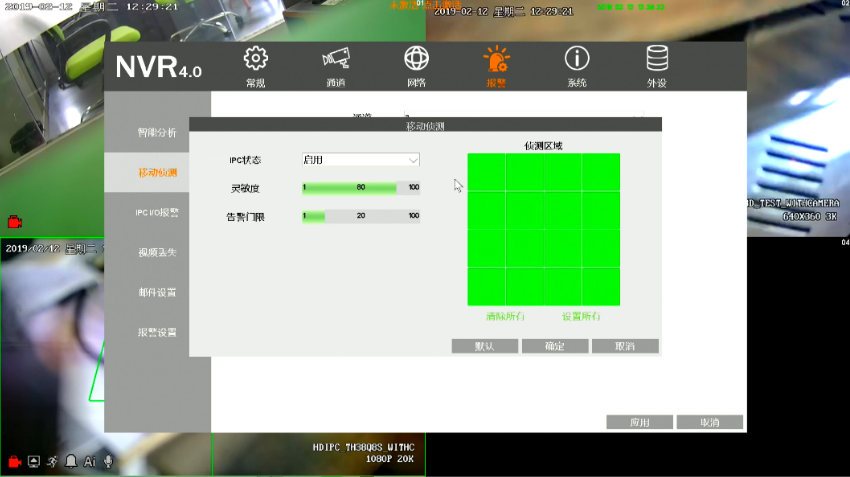Select the 报警 alarm siren icon
Screen dimensions: 850x477
tap(497, 59)
